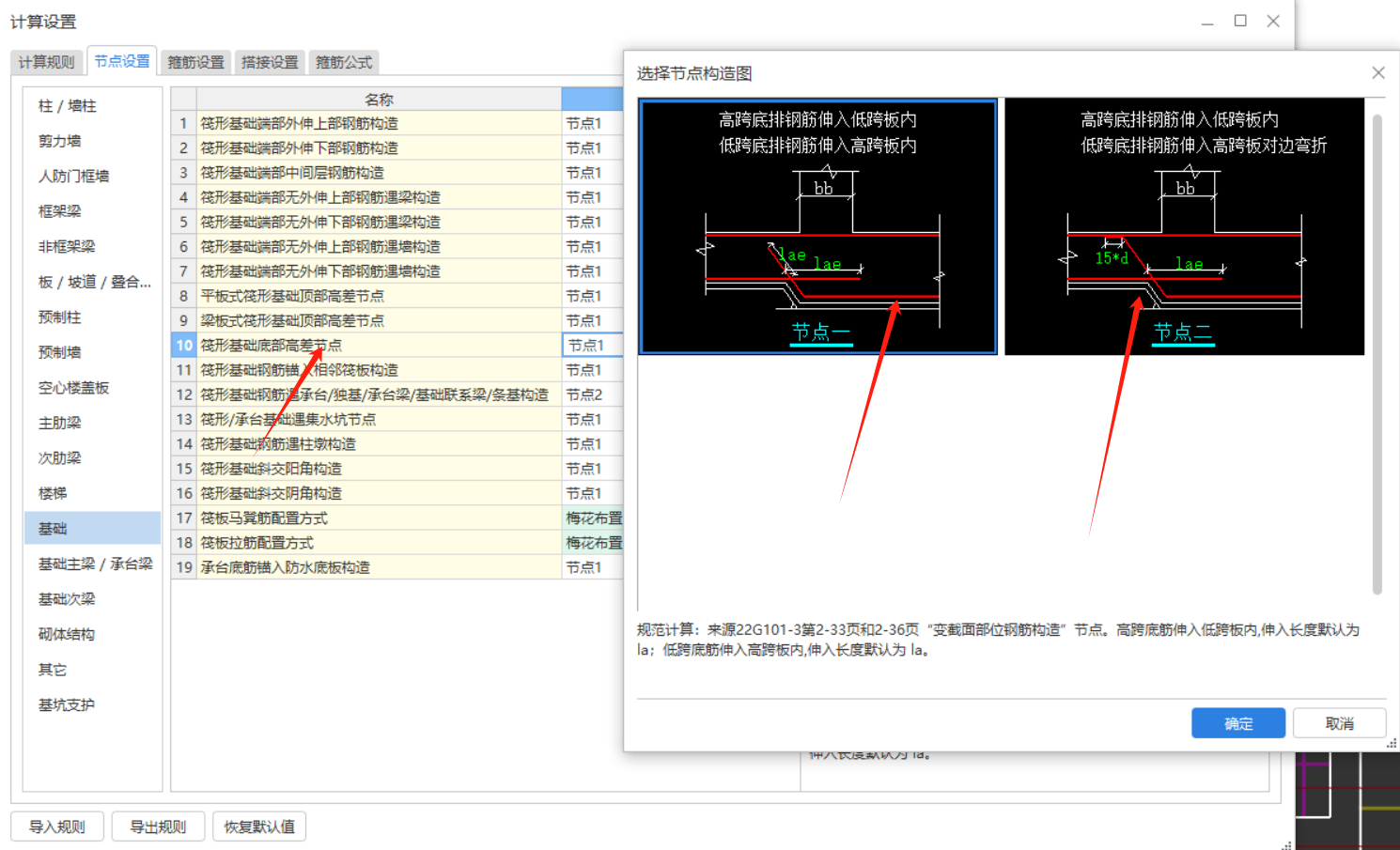Viewport: 1400px width, 850px height.
Task: Click the 名称 column header
Action: pos(379,100)
